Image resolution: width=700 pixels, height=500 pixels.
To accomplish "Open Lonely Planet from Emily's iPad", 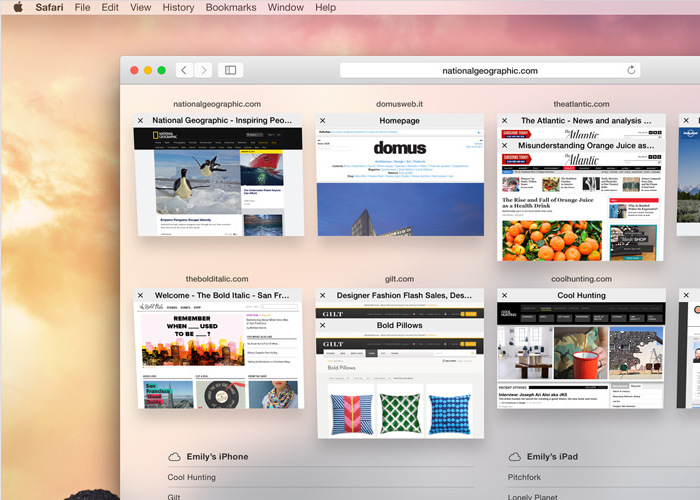I will (604, 495).
